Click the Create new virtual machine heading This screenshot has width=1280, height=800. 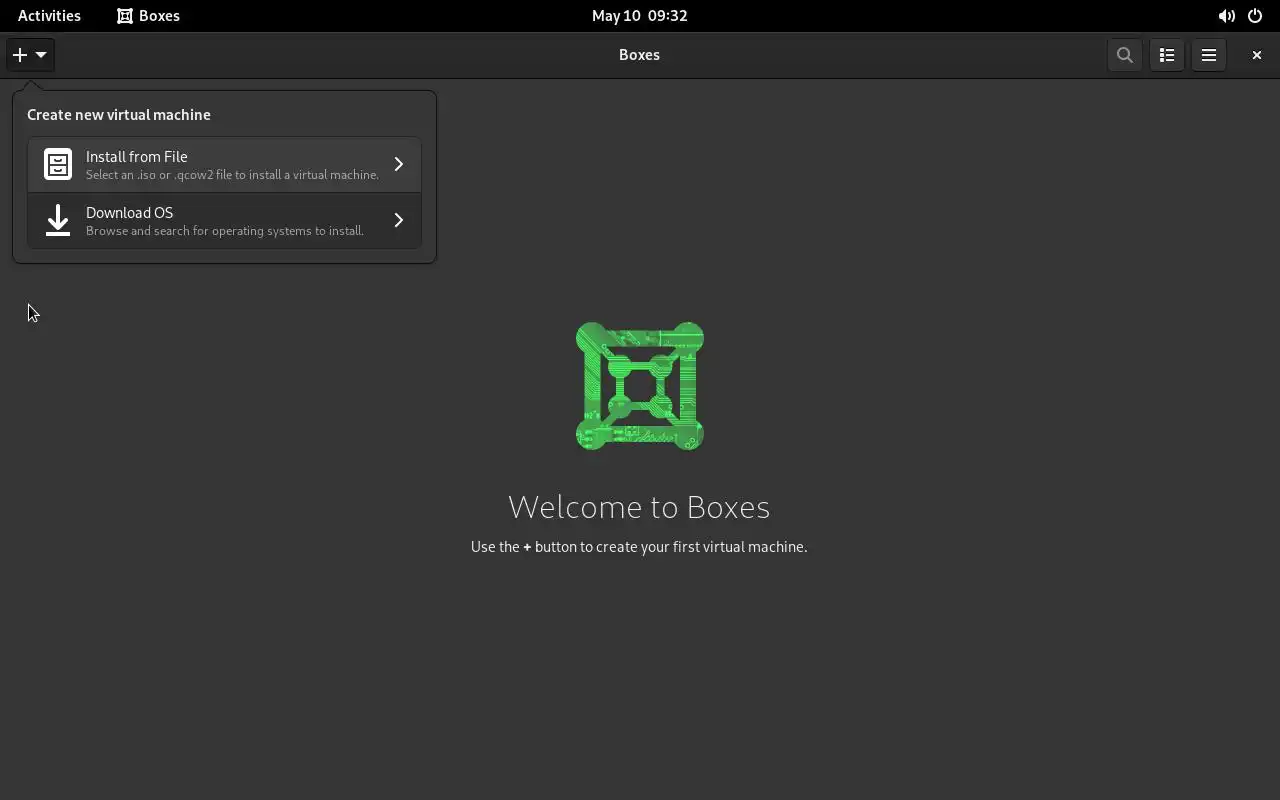point(119,115)
